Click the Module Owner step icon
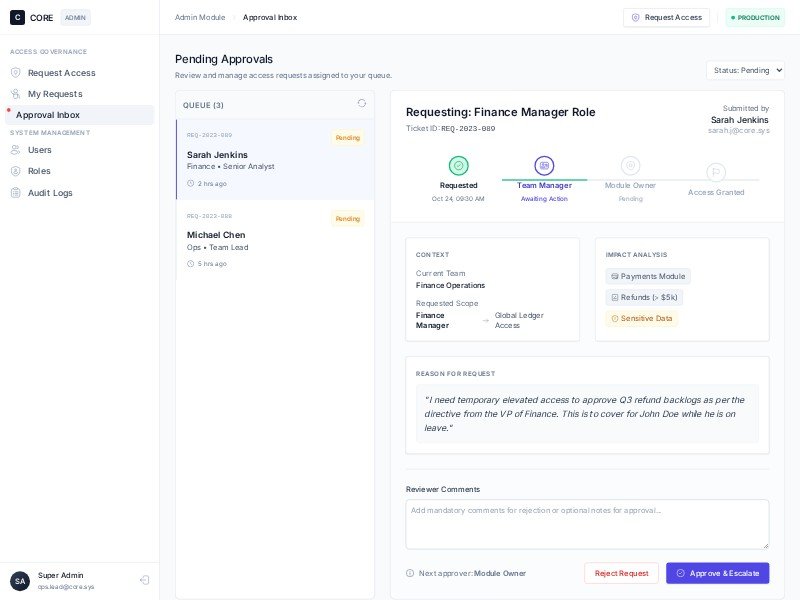 pos(630,166)
